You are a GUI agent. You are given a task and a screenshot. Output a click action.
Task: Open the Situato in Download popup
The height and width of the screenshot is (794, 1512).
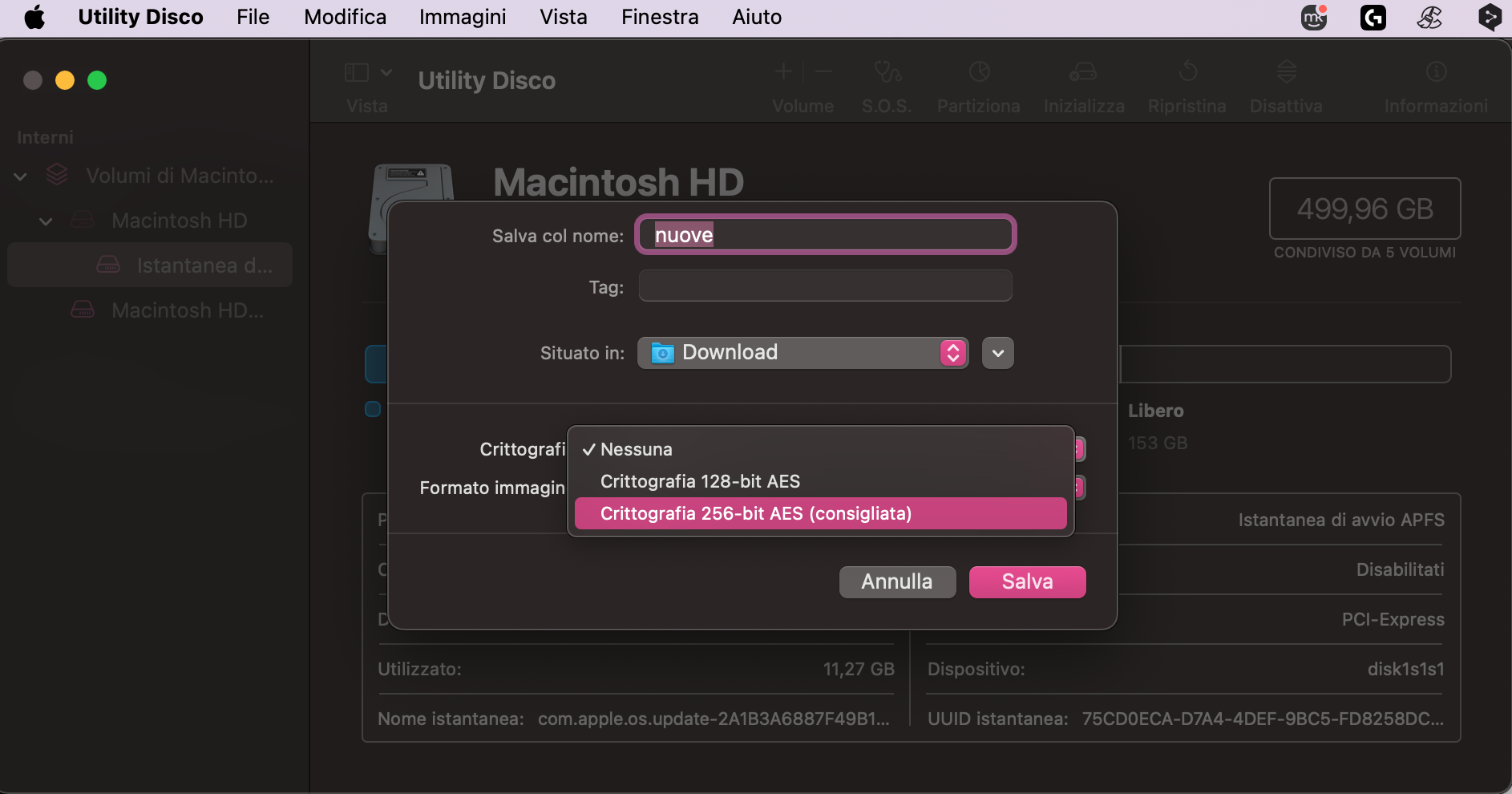click(x=802, y=353)
